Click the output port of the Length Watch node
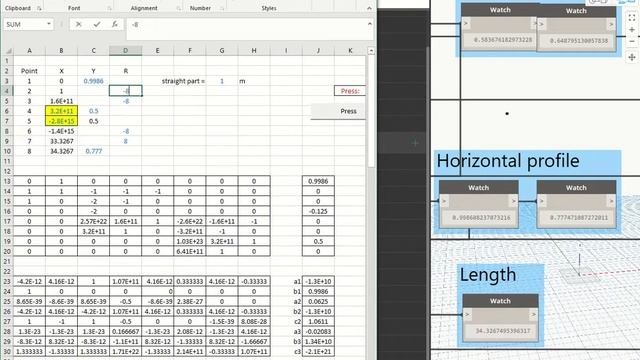Screen dimensions: 640x360 [533, 314]
